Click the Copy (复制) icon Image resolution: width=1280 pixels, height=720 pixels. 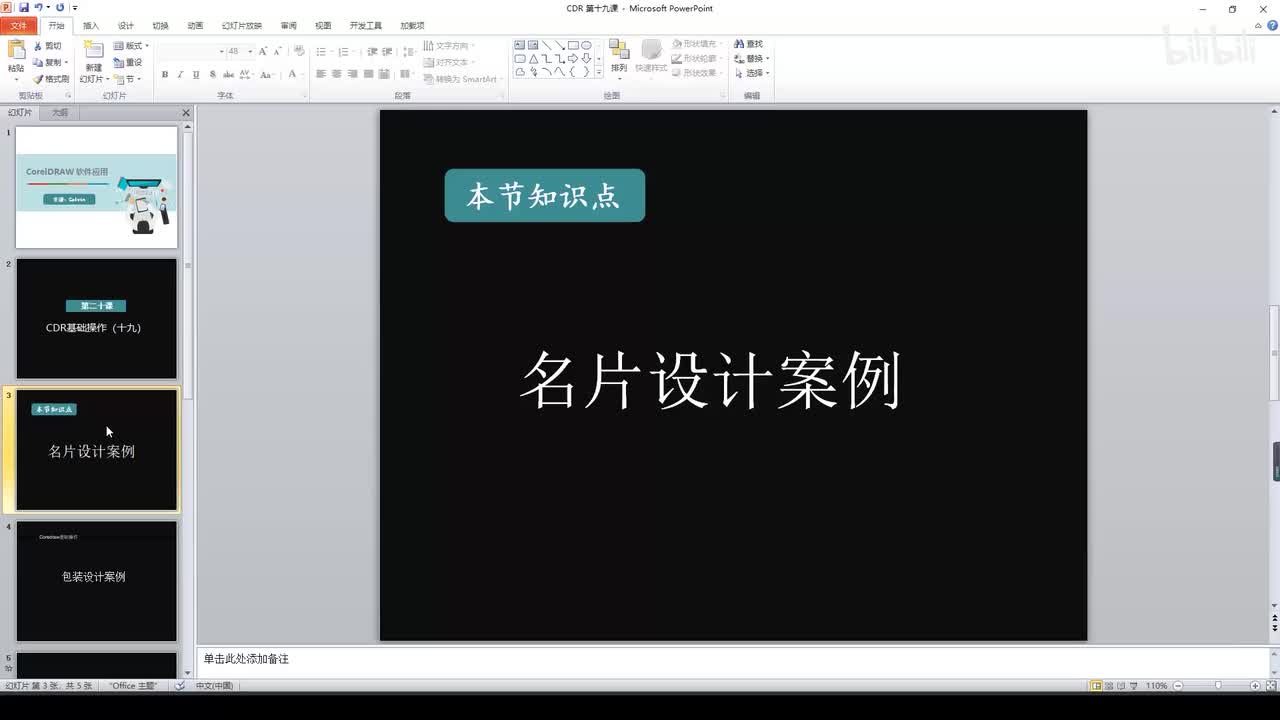[38, 62]
